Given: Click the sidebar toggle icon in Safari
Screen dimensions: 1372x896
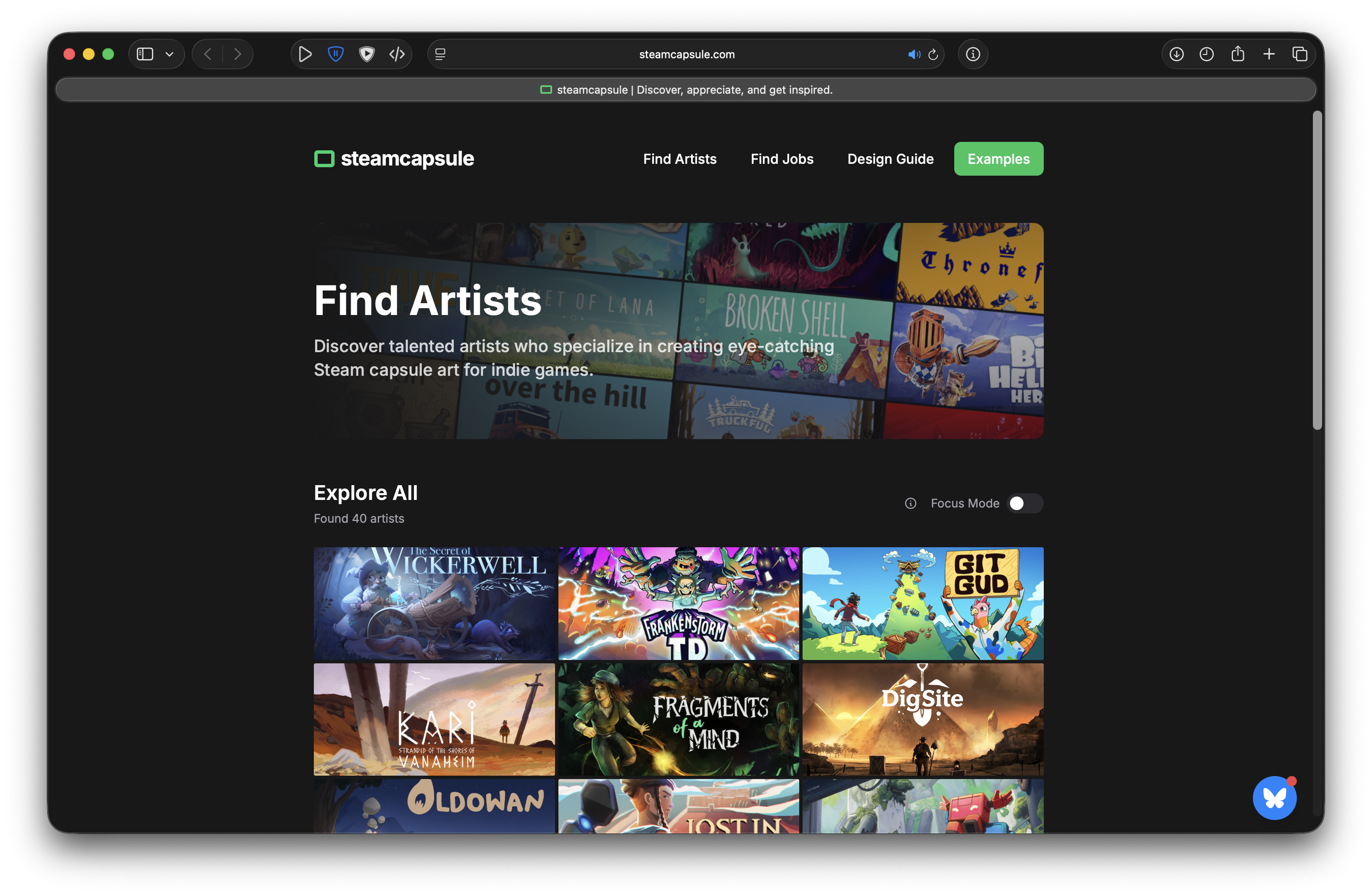Looking at the screenshot, I should click(145, 54).
